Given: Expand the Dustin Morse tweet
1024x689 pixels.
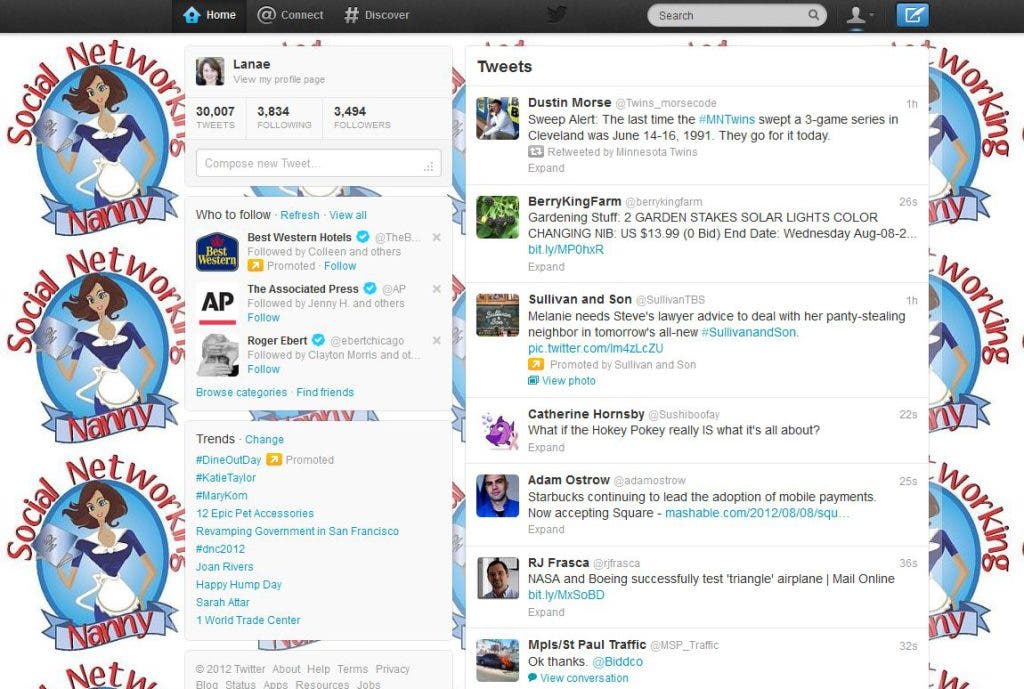Looking at the screenshot, I should click(x=546, y=168).
